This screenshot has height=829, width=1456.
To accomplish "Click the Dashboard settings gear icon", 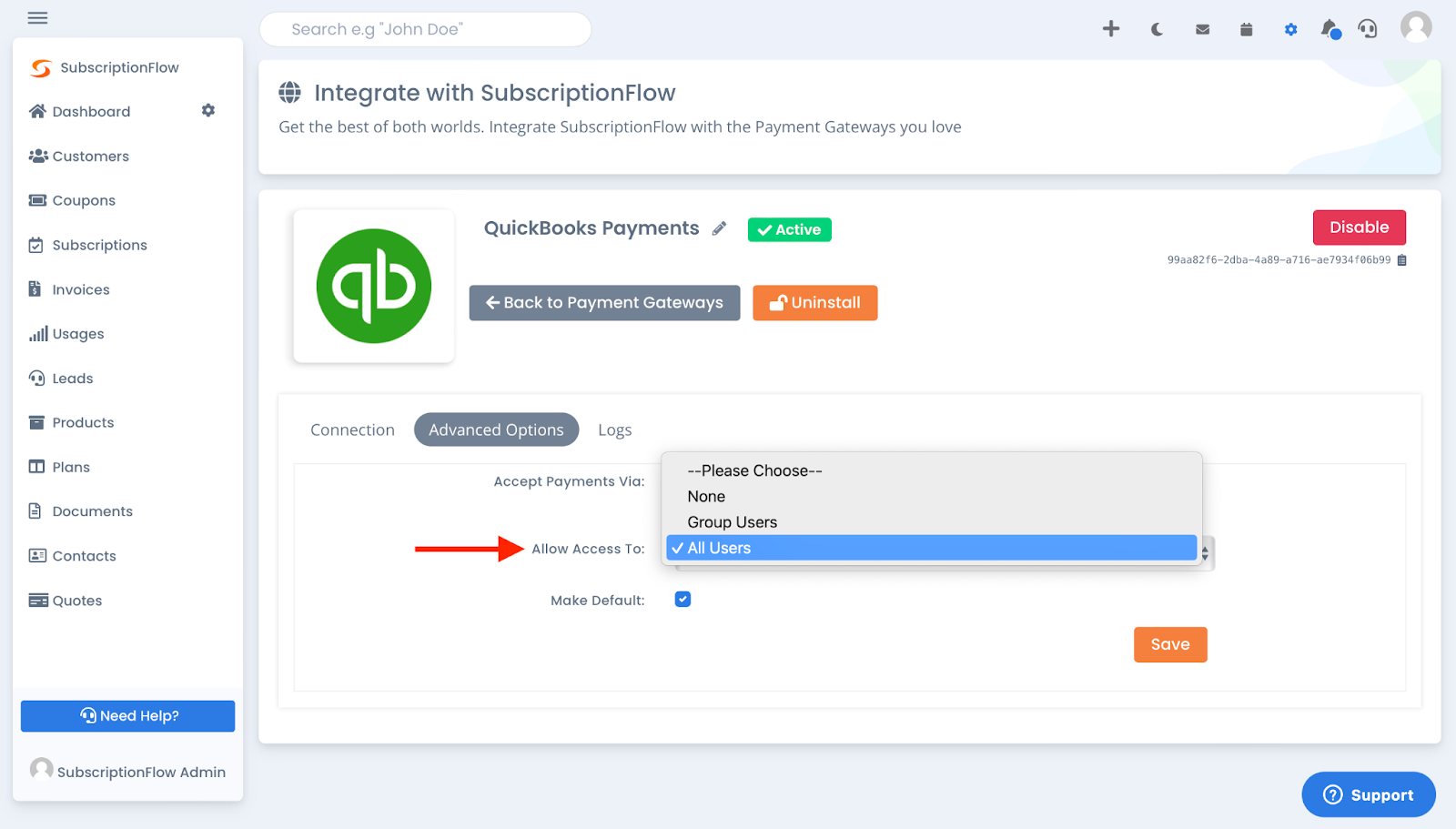I will 208,110.
